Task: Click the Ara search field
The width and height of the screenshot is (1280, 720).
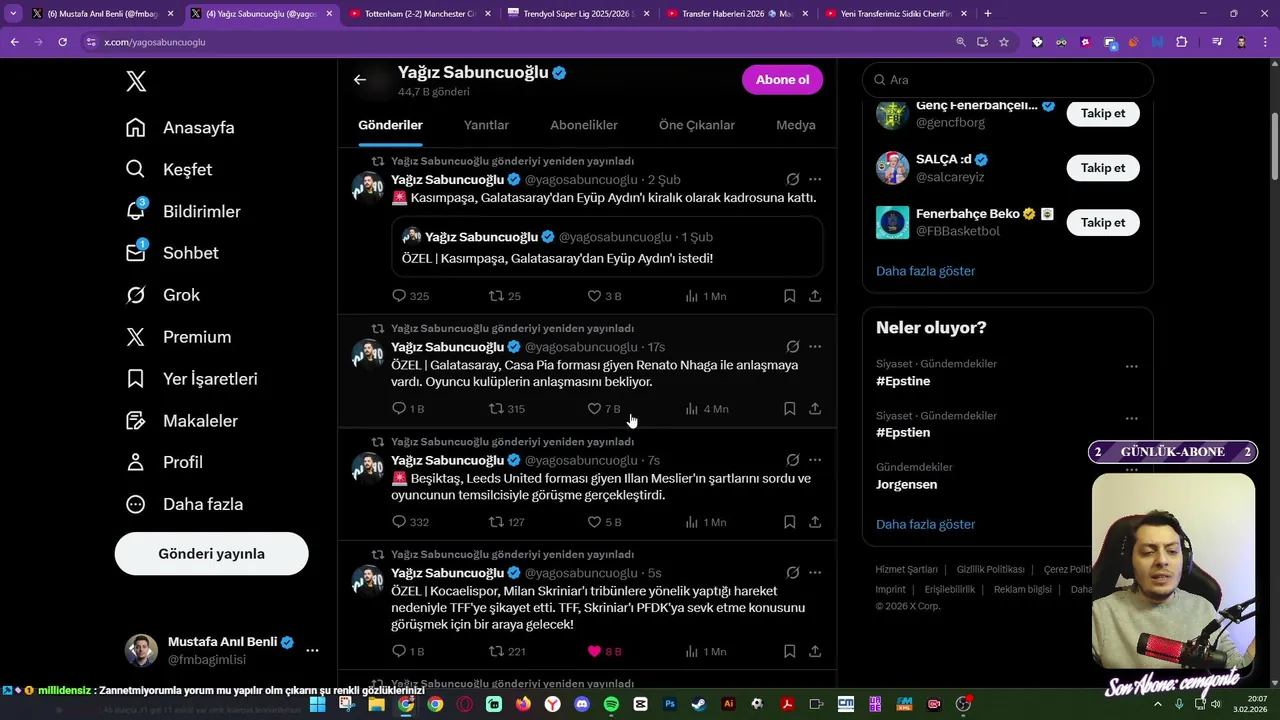Action: [x=1008, y=80]
